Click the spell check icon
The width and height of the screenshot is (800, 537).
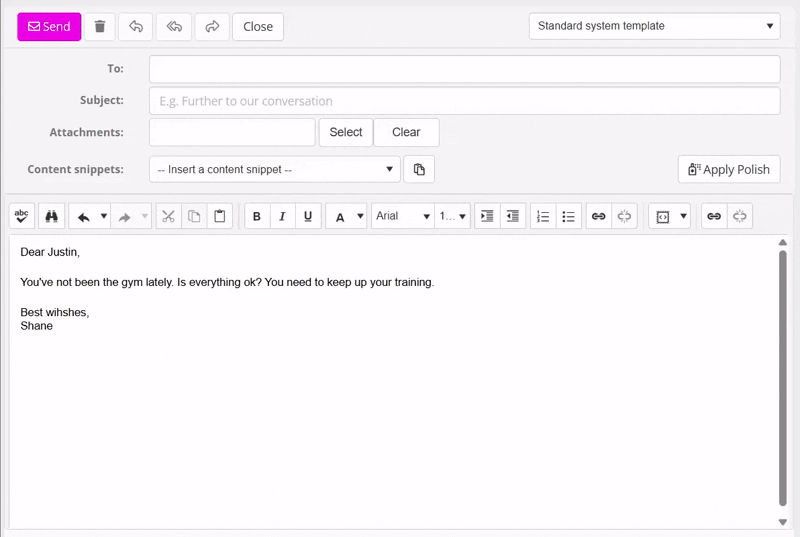point(22,216)
